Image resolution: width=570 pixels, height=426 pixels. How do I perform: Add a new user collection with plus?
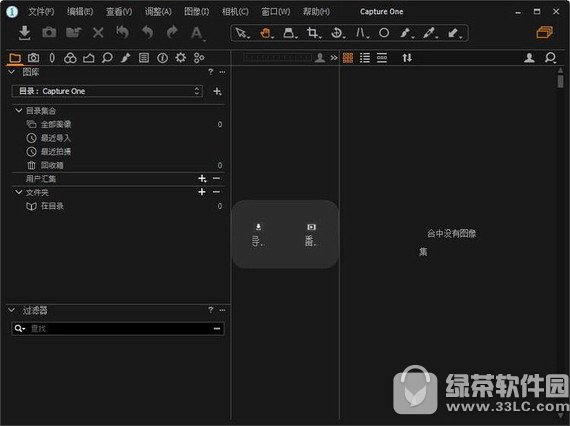pos(202,178)
